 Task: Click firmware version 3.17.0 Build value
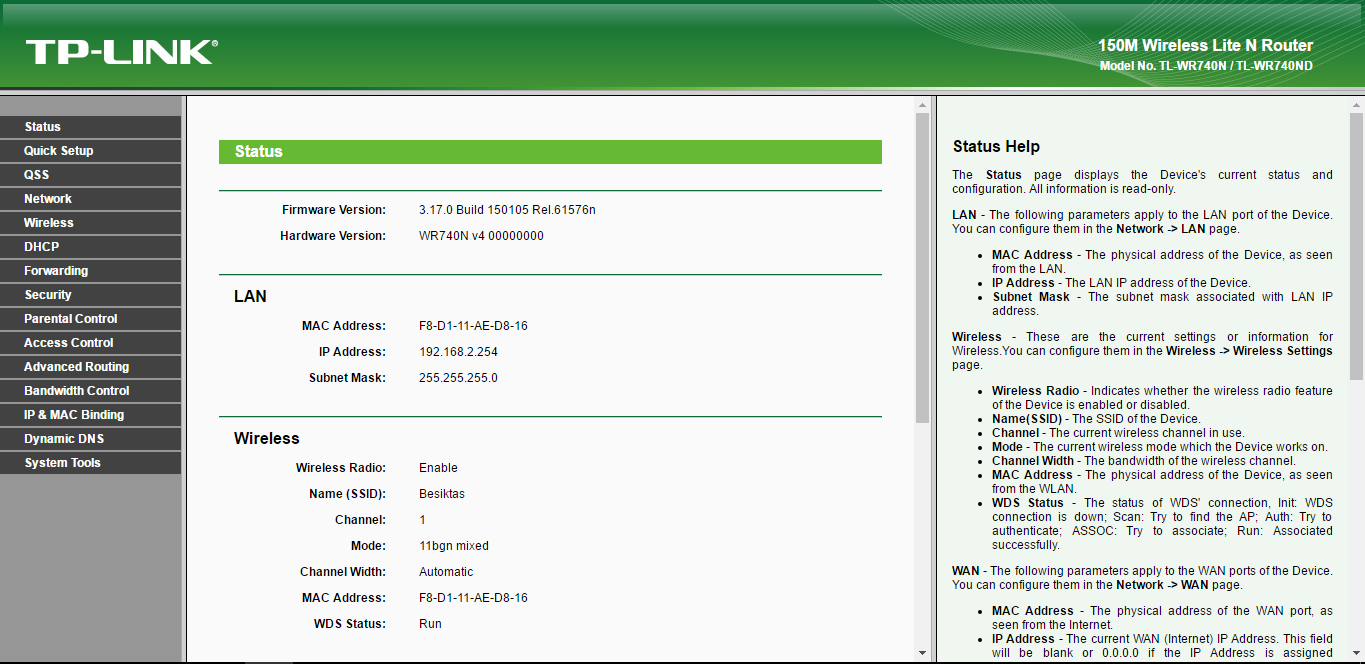click(x=507, y=210)
